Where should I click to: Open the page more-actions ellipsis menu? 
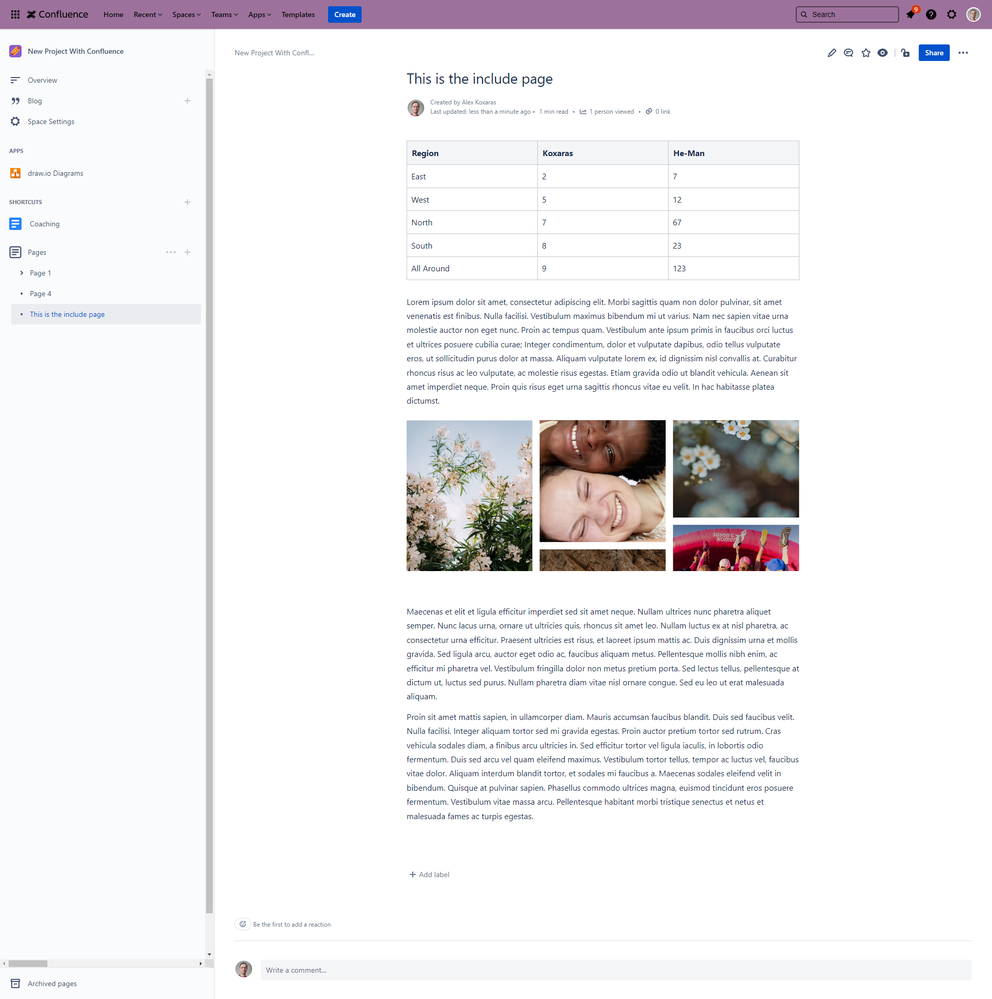coord(962,52)
